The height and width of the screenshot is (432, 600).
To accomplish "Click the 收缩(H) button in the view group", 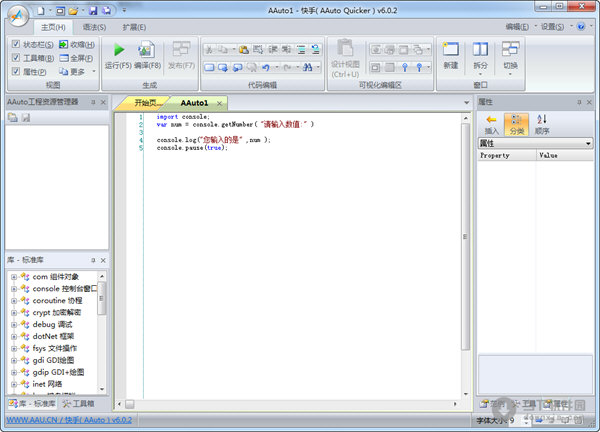I will pos(77,44).
